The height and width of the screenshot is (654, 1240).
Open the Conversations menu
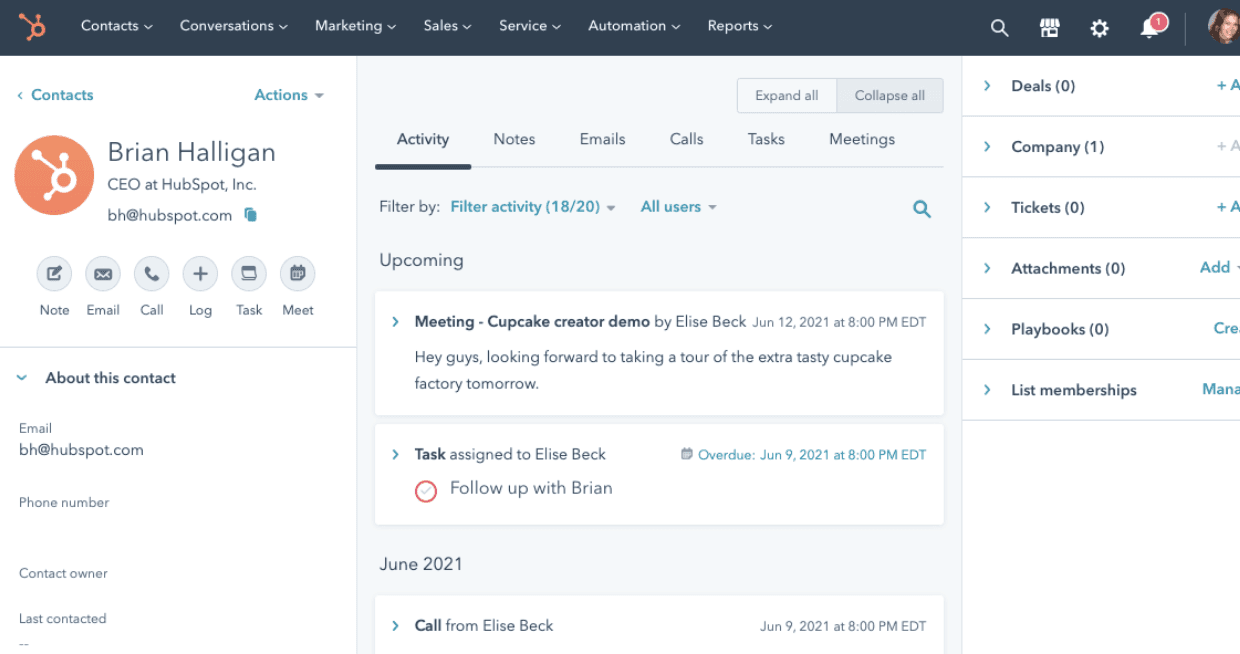[234, 26]
